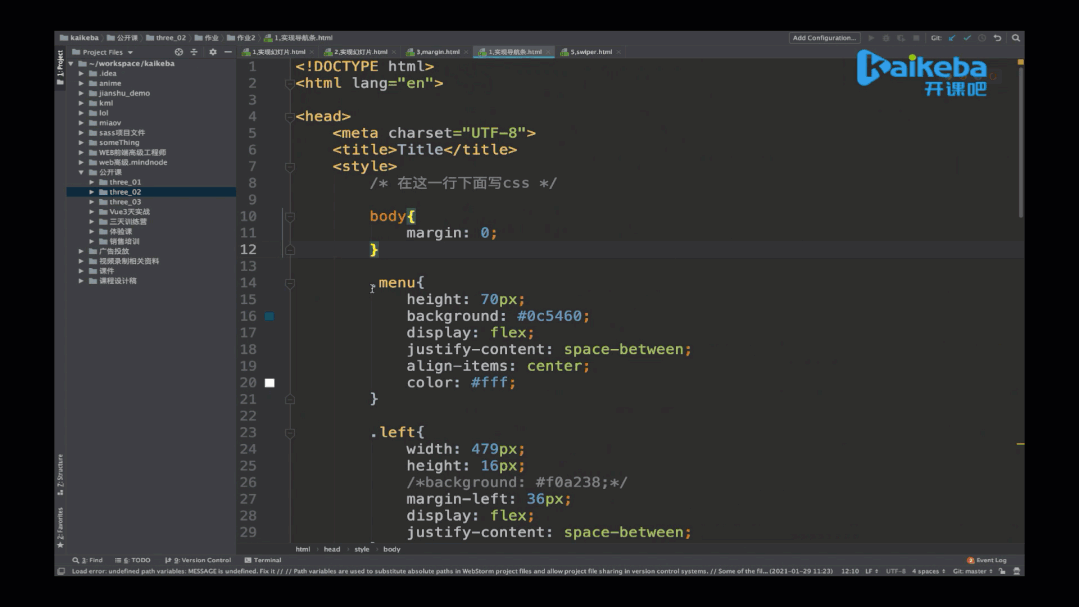1079x607 pixels.
Task: Open the 9: Version Control tool window
Action: [197, 560]
